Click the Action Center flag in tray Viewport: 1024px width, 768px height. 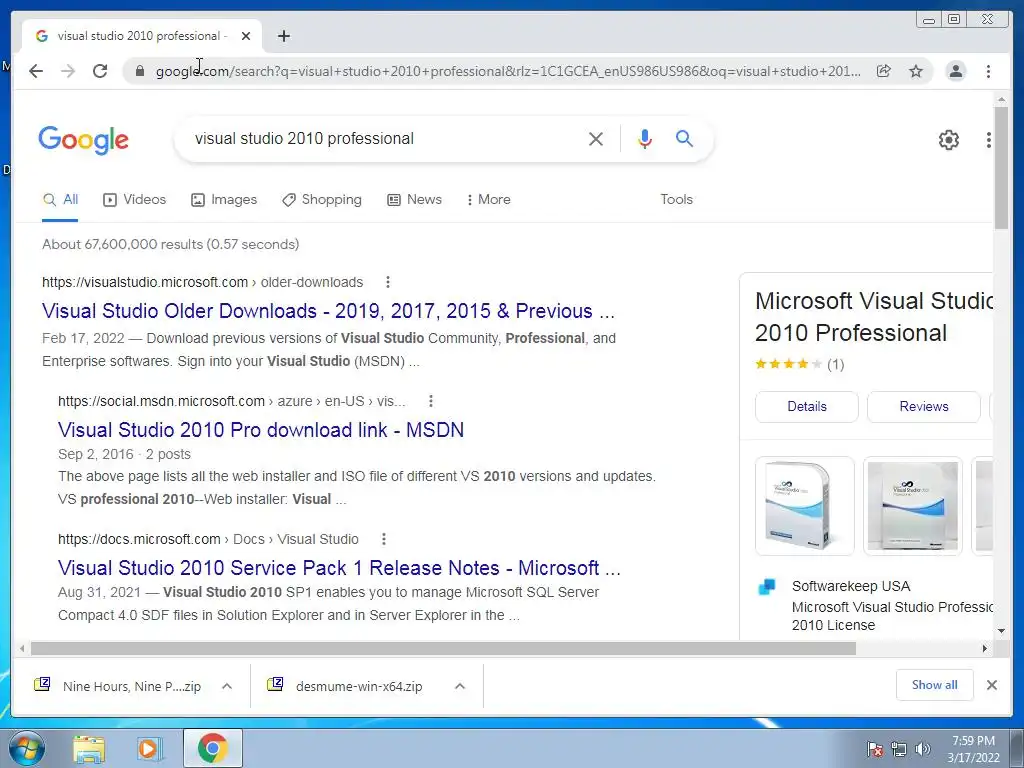coord(874,749)
